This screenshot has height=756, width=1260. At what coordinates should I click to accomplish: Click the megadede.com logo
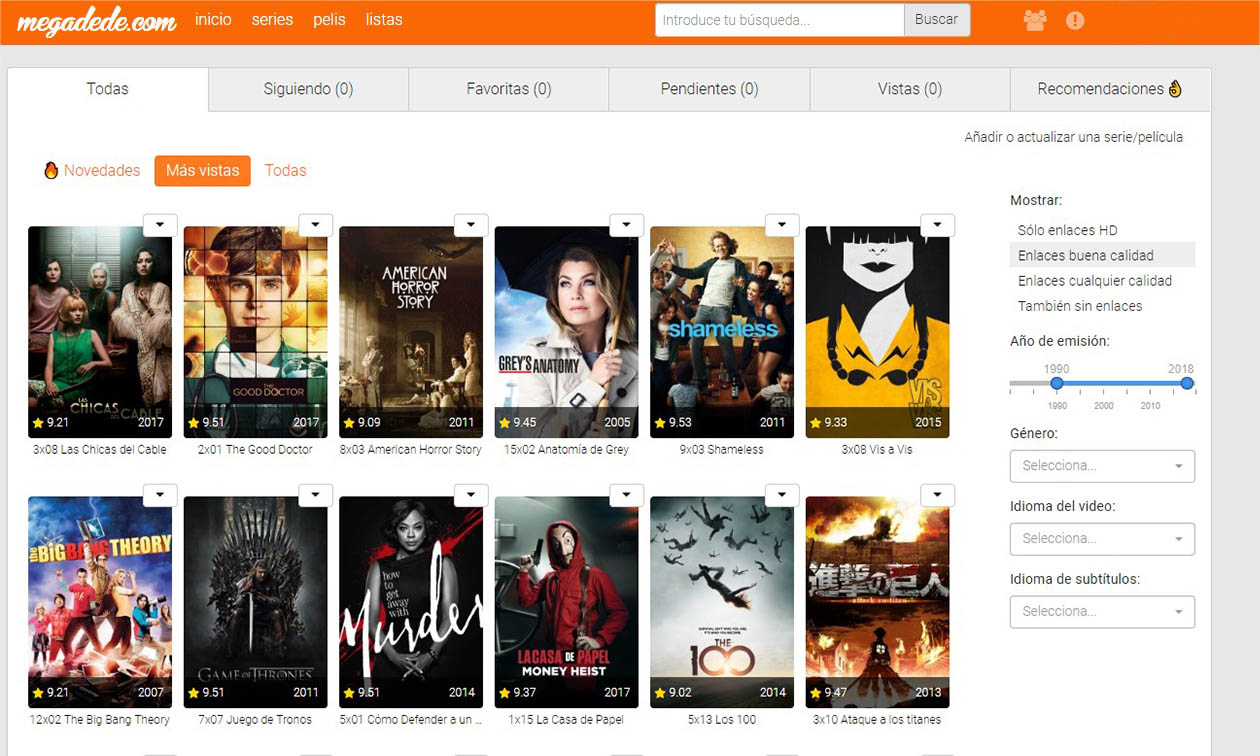pyautogui.click(x=96, y=21)
